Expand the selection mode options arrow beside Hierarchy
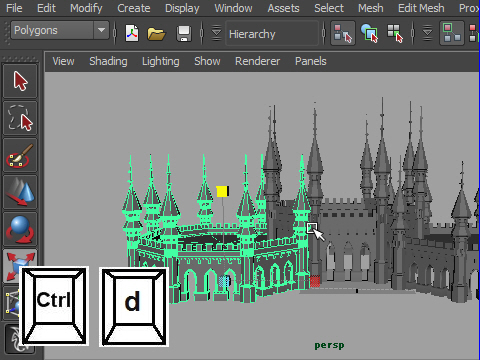The height and width of the screenshot is (360, 480). pos(216,33)
